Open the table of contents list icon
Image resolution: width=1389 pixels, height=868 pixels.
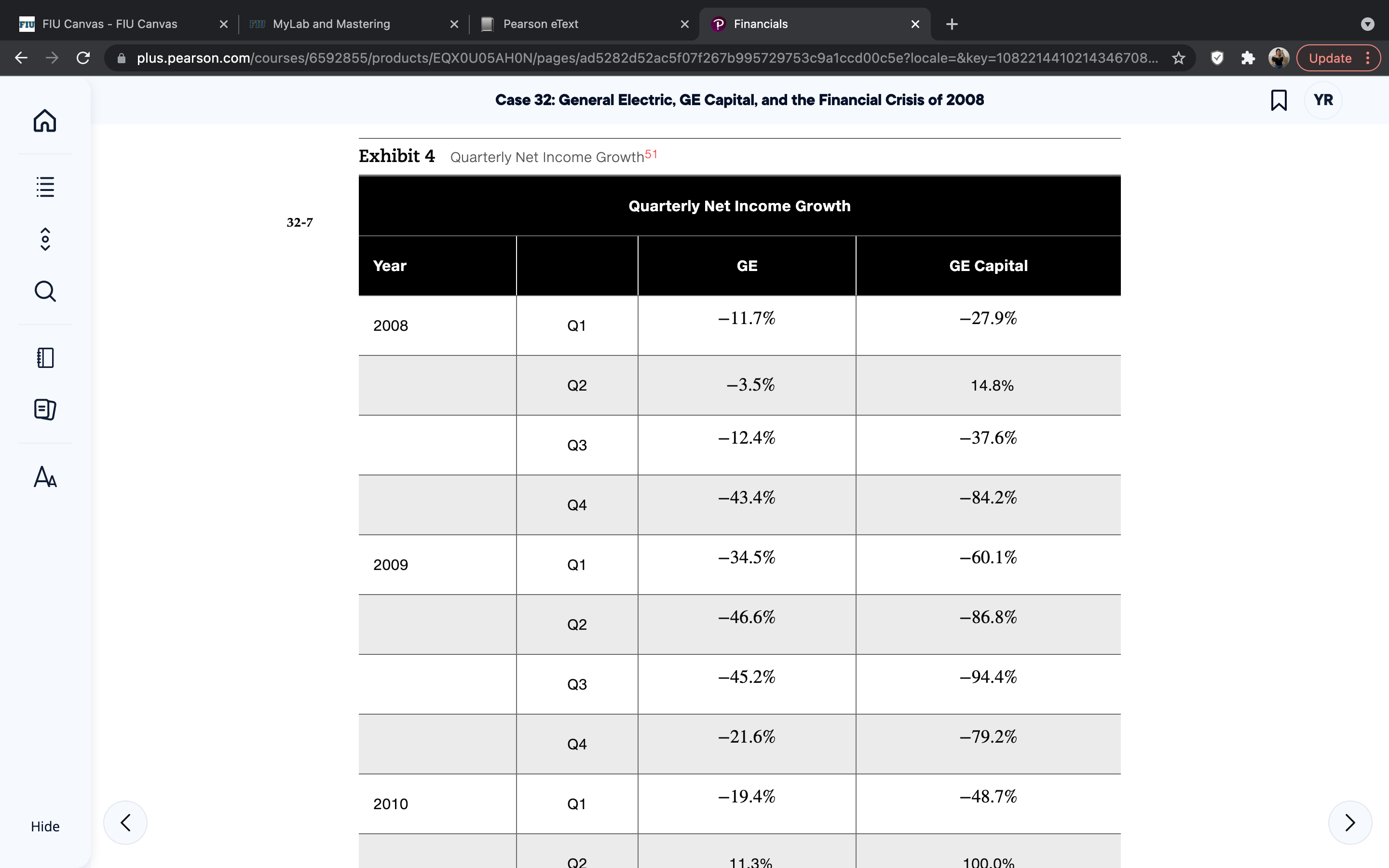tap(45, 187)
